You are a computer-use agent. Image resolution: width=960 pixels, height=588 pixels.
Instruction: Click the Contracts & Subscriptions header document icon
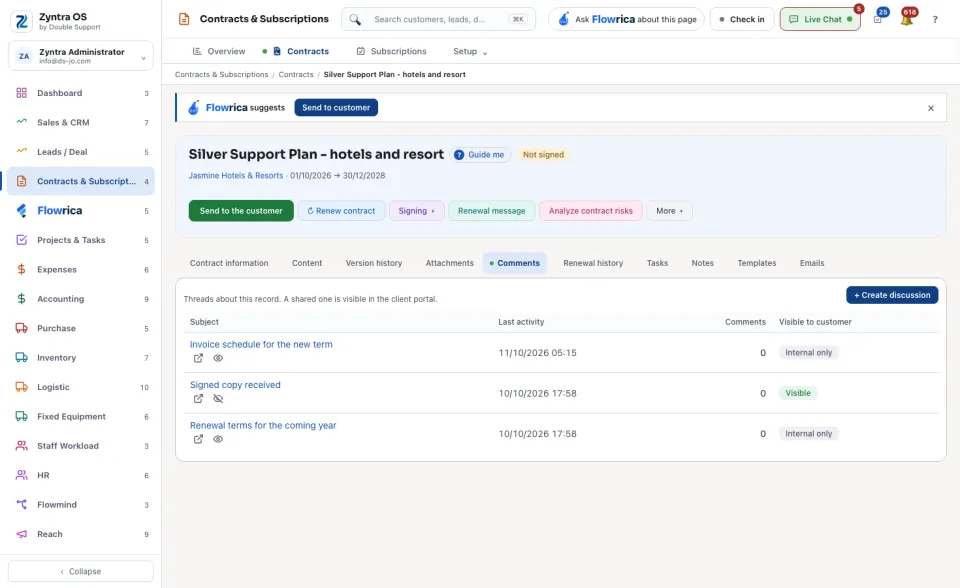coord(184,19)
